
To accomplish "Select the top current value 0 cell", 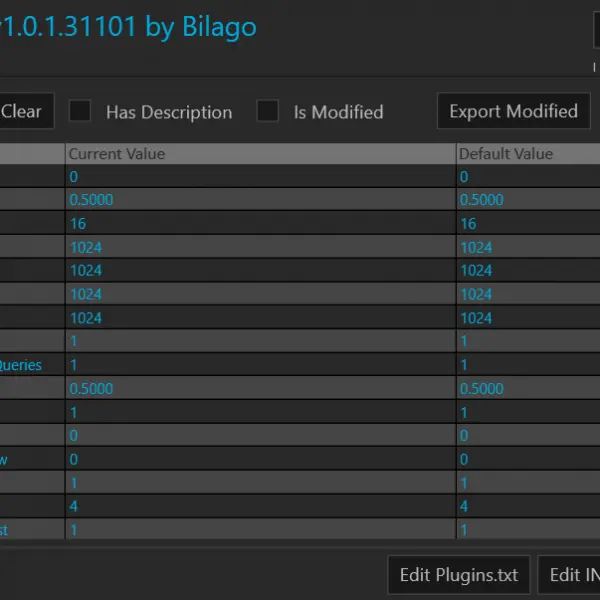I will point(261,176).
